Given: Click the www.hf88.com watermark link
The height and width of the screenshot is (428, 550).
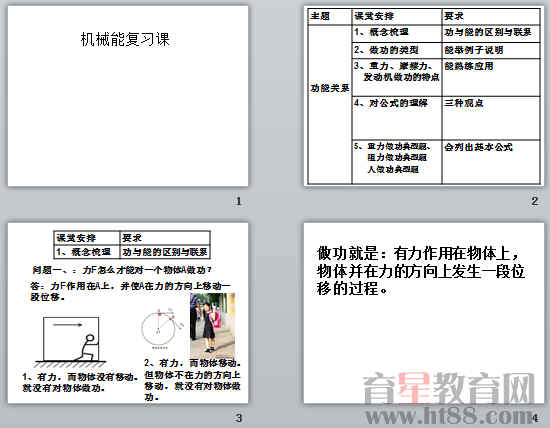Looking at the screenshot, I should coord(451,416).
